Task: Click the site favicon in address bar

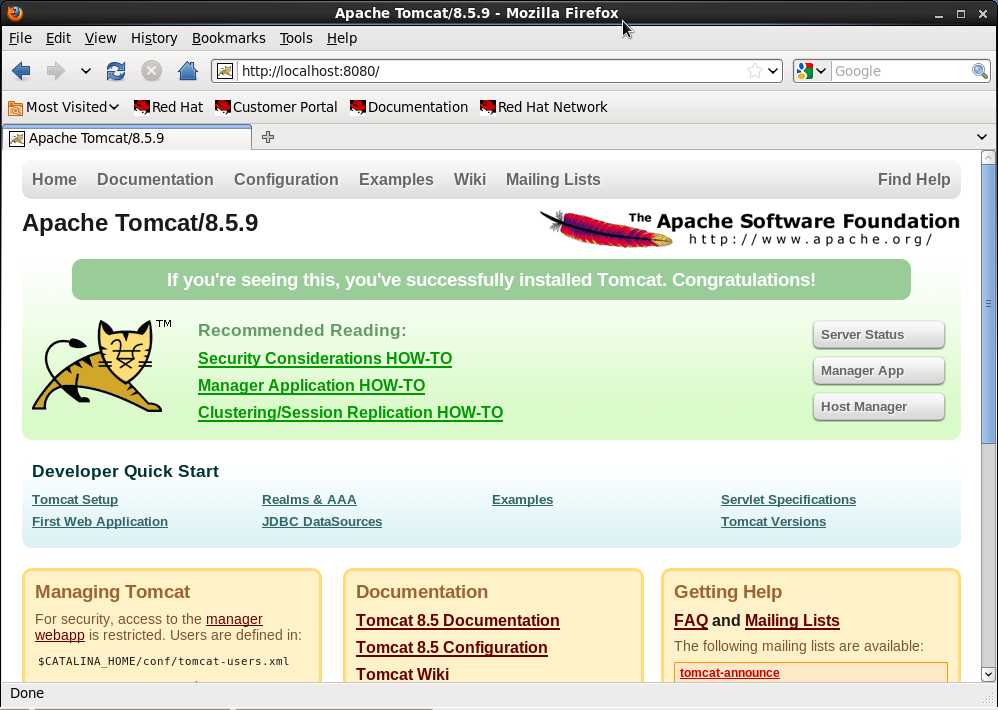Action: 225,71
